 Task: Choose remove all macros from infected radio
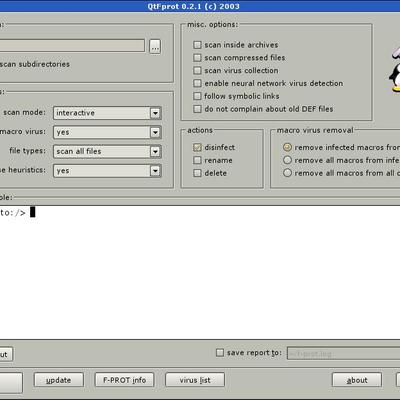(x=287, y=160)
